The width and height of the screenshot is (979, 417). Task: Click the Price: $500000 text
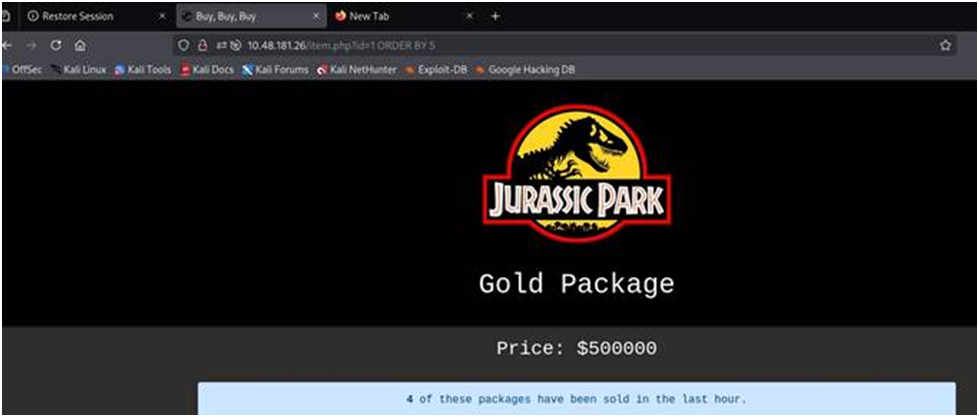576,348
